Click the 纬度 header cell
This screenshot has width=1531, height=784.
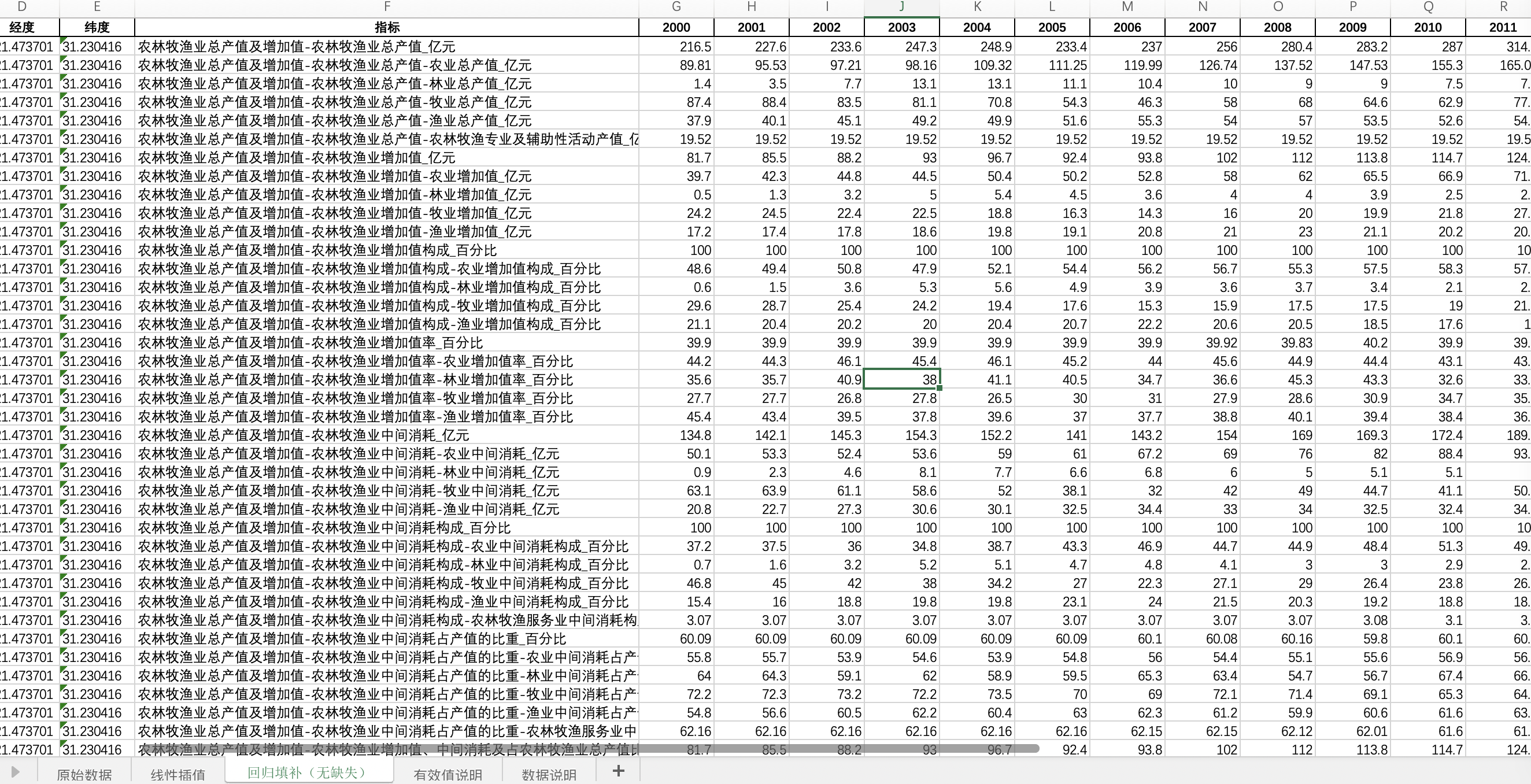97,27
